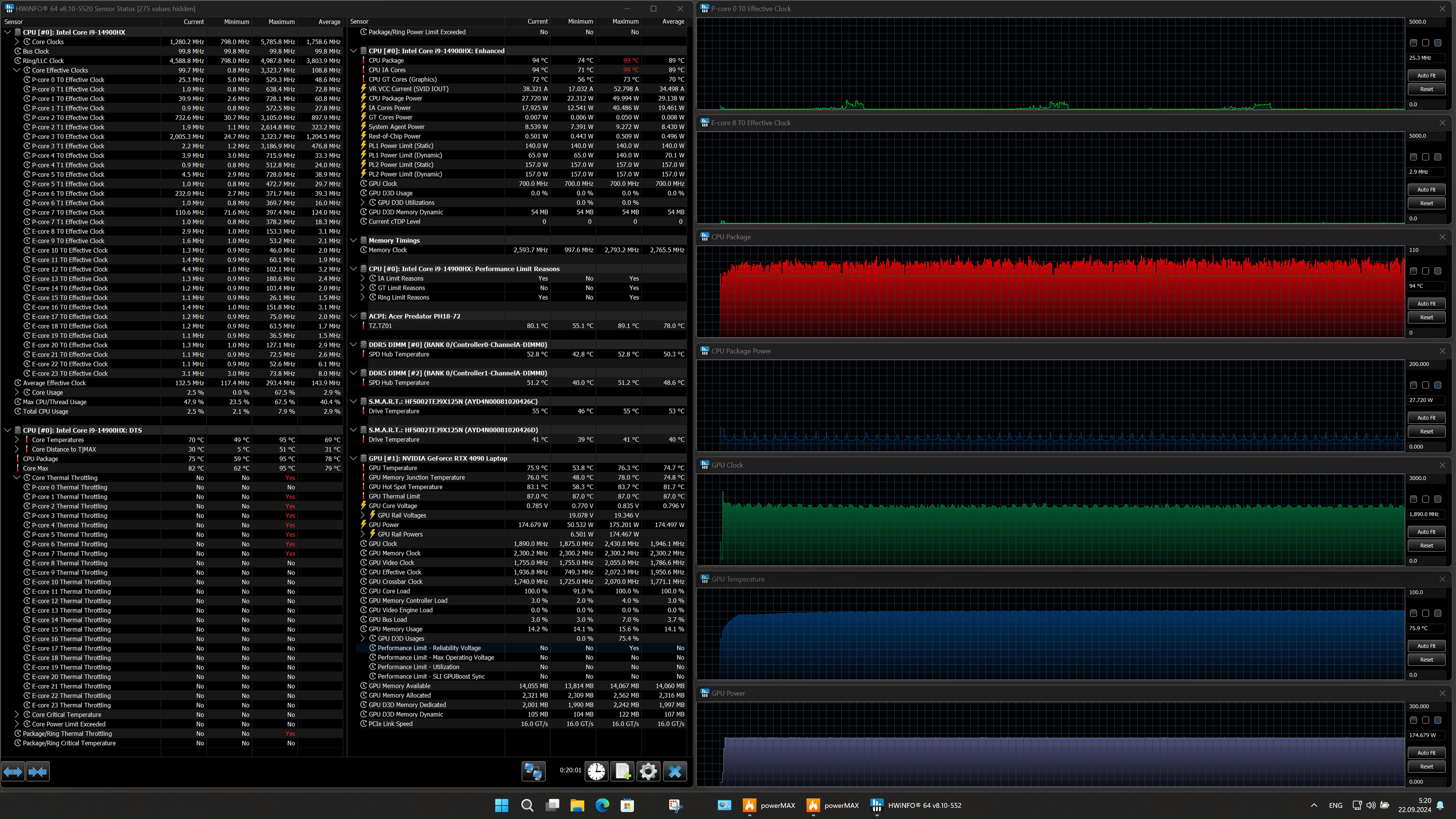
Task: Click the shrink columns inward-arrows icon
Action: tap(38, 771)
